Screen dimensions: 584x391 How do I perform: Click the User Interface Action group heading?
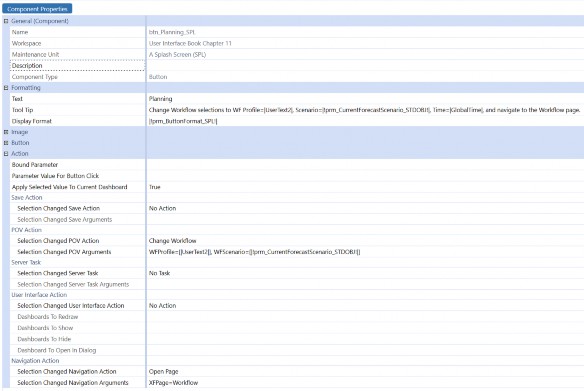coord(39,295)
